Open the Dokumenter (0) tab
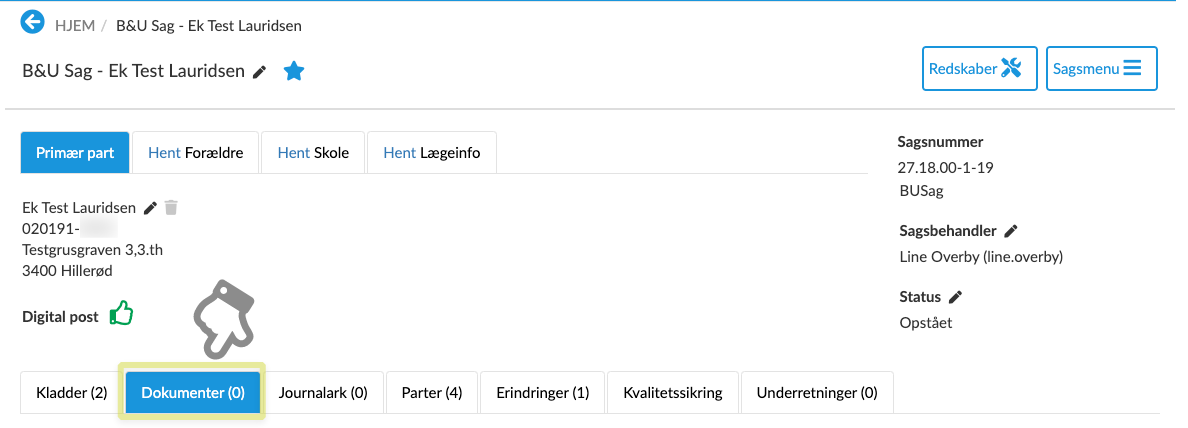Screen dimensions: 1188x428 (x=193, y=393)
